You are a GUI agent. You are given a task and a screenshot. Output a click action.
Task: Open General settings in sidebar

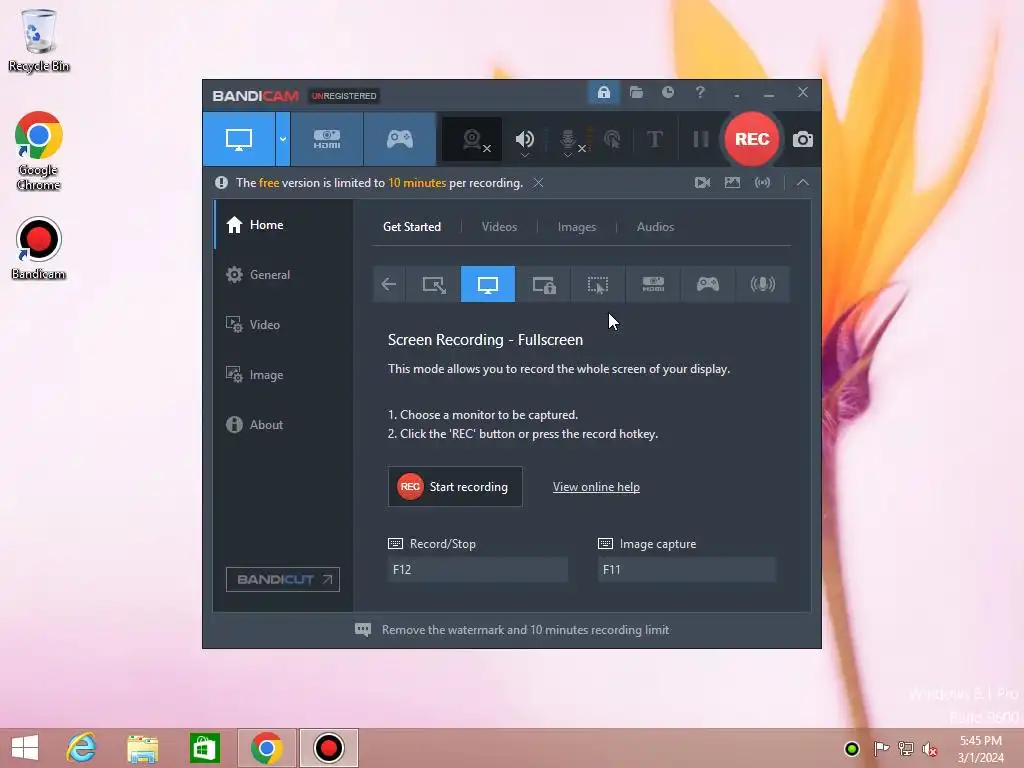coord(283,275)
